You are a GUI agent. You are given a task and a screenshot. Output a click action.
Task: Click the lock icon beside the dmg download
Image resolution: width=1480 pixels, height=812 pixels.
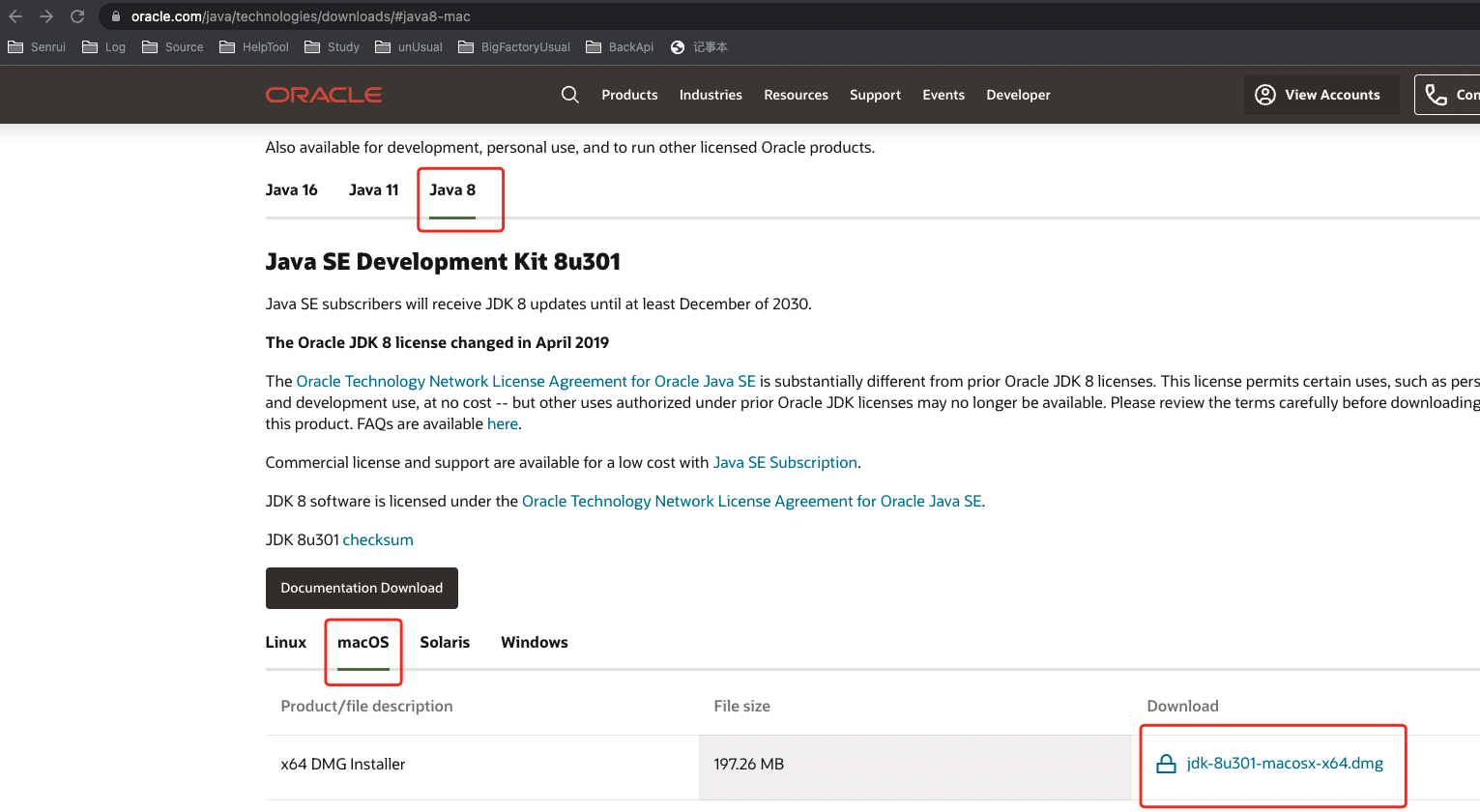(x=1167, y=764)
